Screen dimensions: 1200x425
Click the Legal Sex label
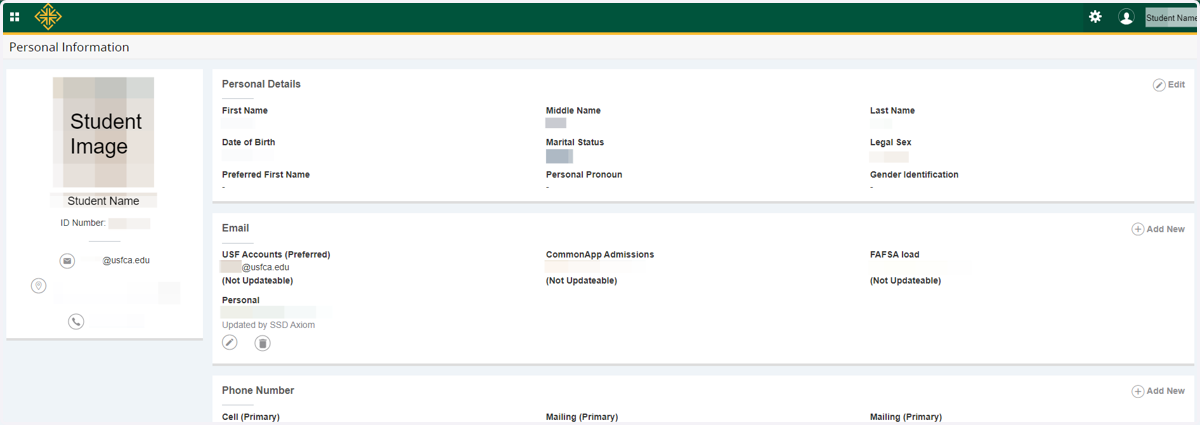click(x=891, y=143)
